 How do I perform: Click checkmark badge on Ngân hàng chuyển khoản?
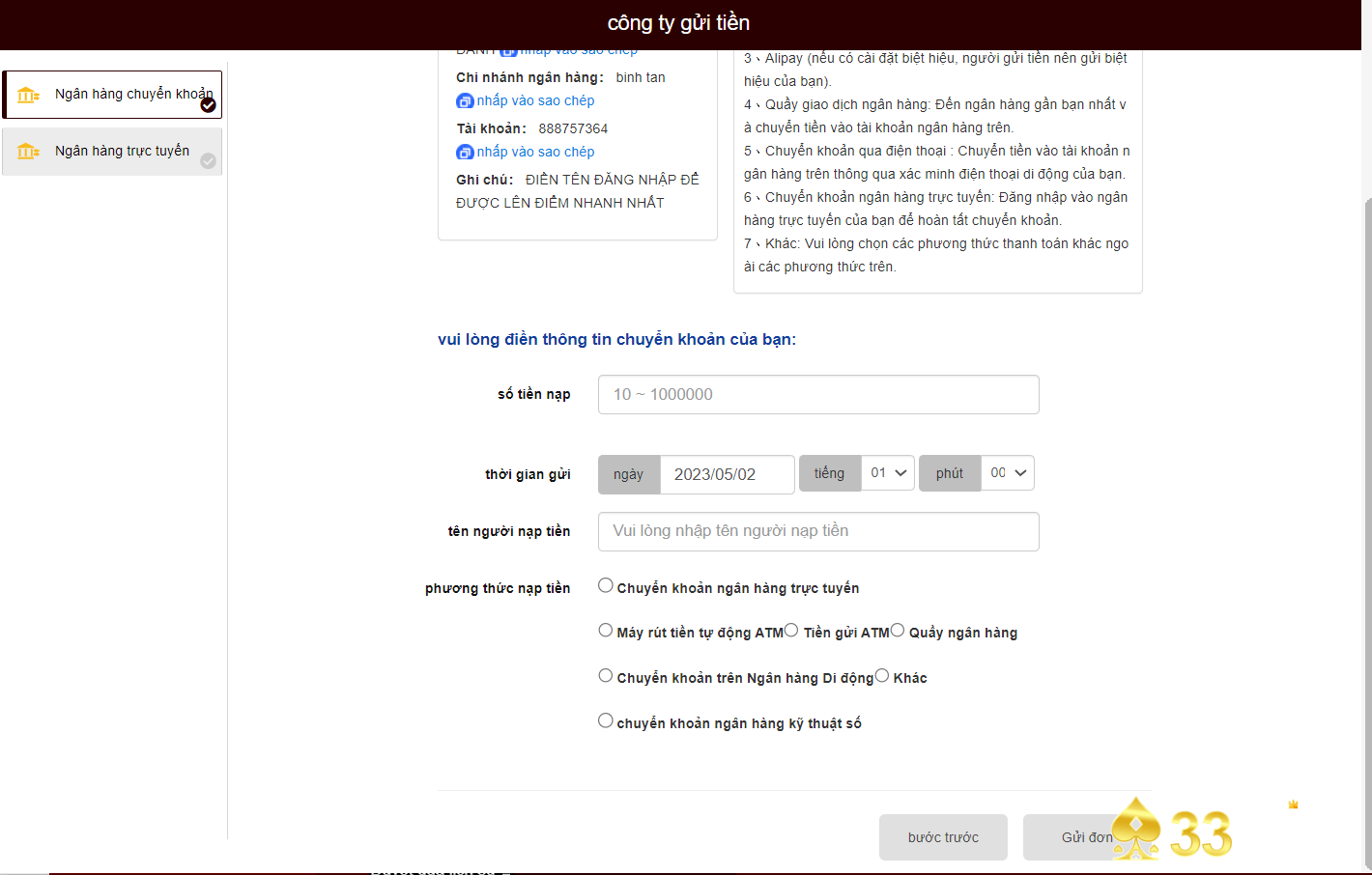tap(208, 104)
